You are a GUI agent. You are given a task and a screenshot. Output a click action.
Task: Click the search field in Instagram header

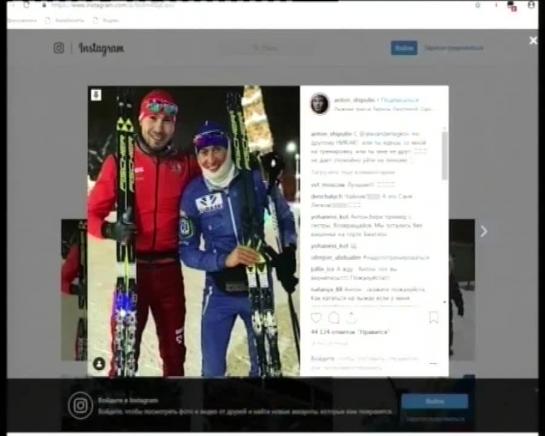click(265, 48)
